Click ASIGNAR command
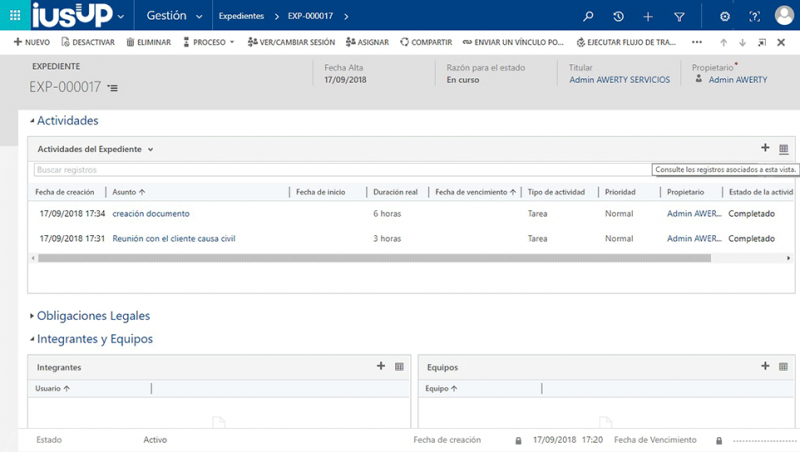Image resolution: width=800 pixels, height=452 pixels. tap(367, 42)
